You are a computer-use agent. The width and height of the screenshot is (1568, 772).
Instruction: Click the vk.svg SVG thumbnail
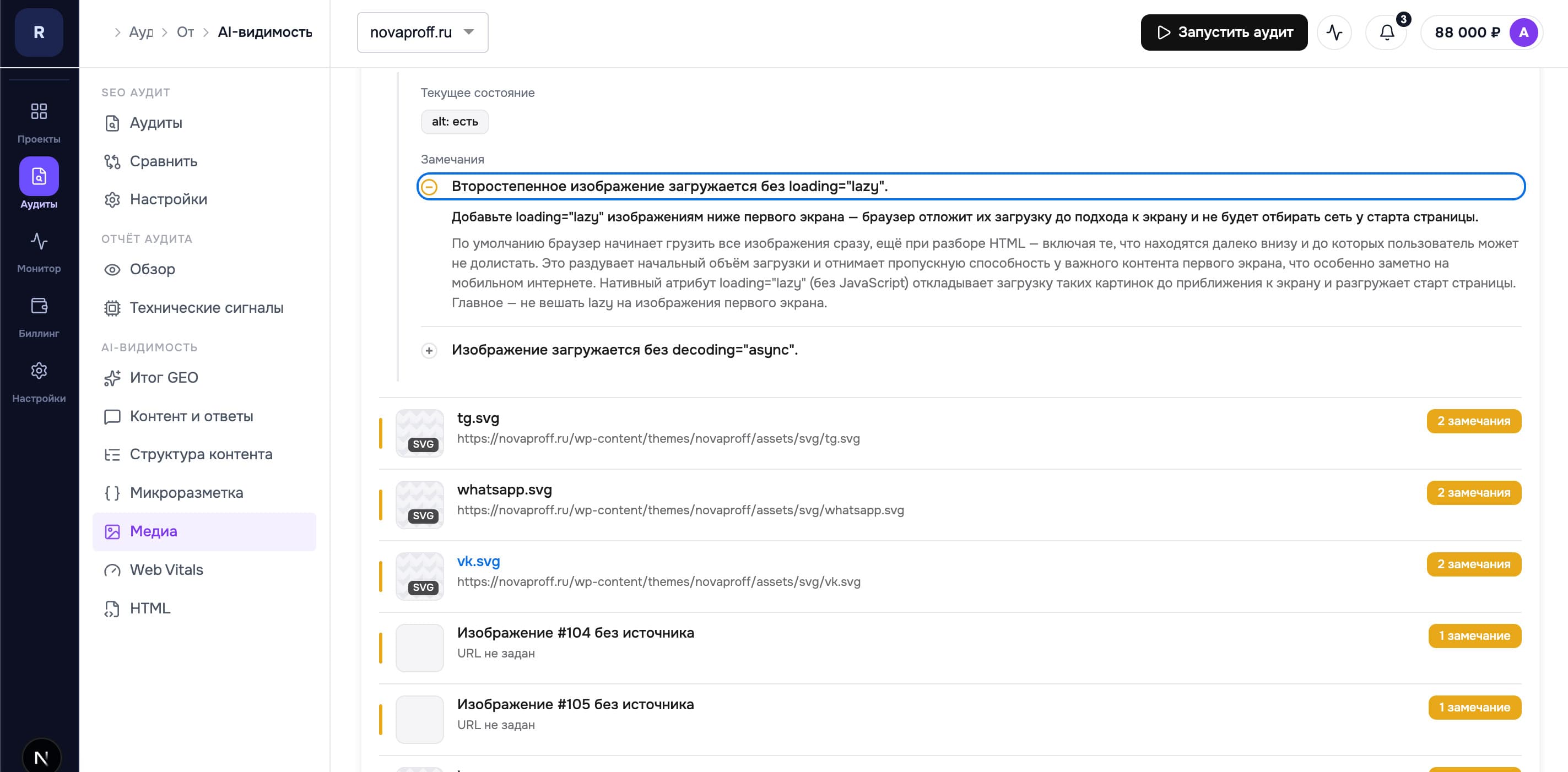coord(419,576)
